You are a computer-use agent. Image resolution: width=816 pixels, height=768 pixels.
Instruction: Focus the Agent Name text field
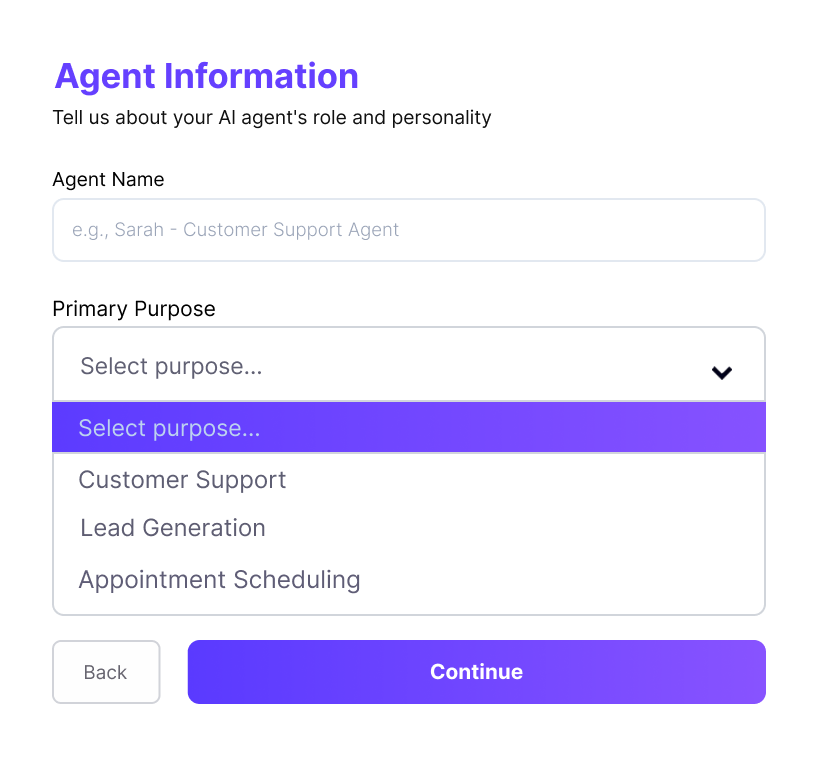[x=408, y=230]
